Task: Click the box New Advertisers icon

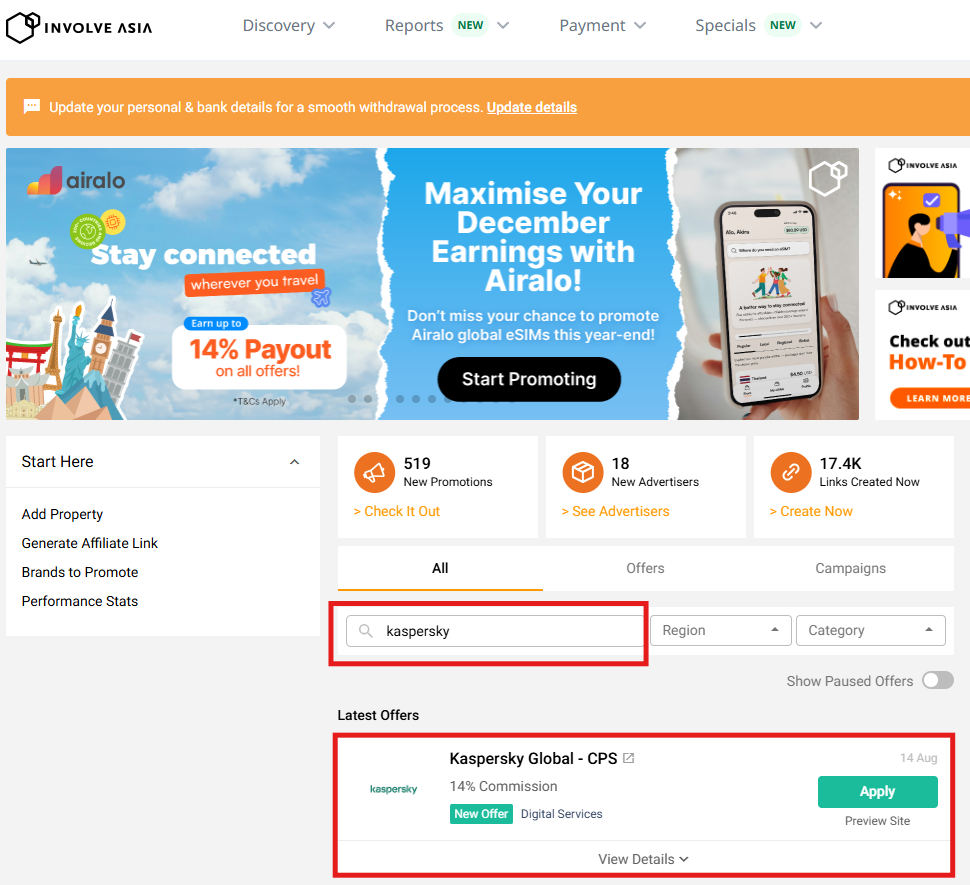Action: [x=582, y=472]
